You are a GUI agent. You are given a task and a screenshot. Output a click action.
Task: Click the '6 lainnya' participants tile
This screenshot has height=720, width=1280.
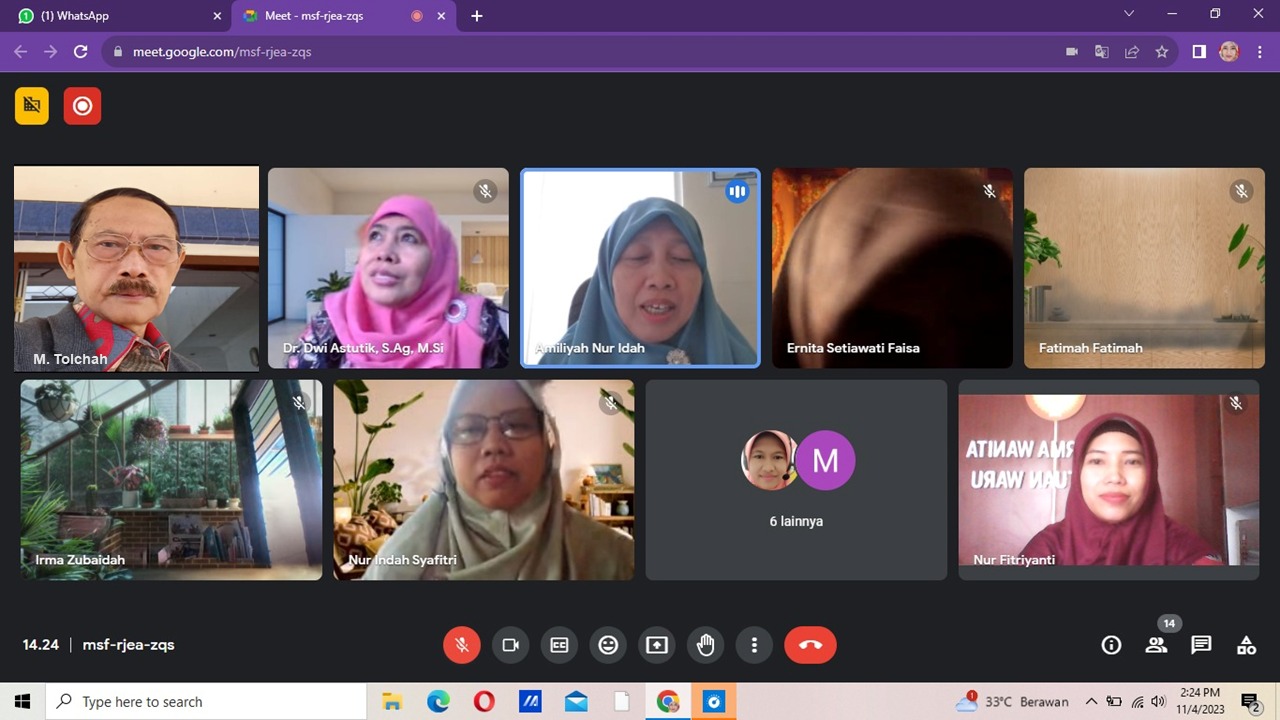pos(796,480)
